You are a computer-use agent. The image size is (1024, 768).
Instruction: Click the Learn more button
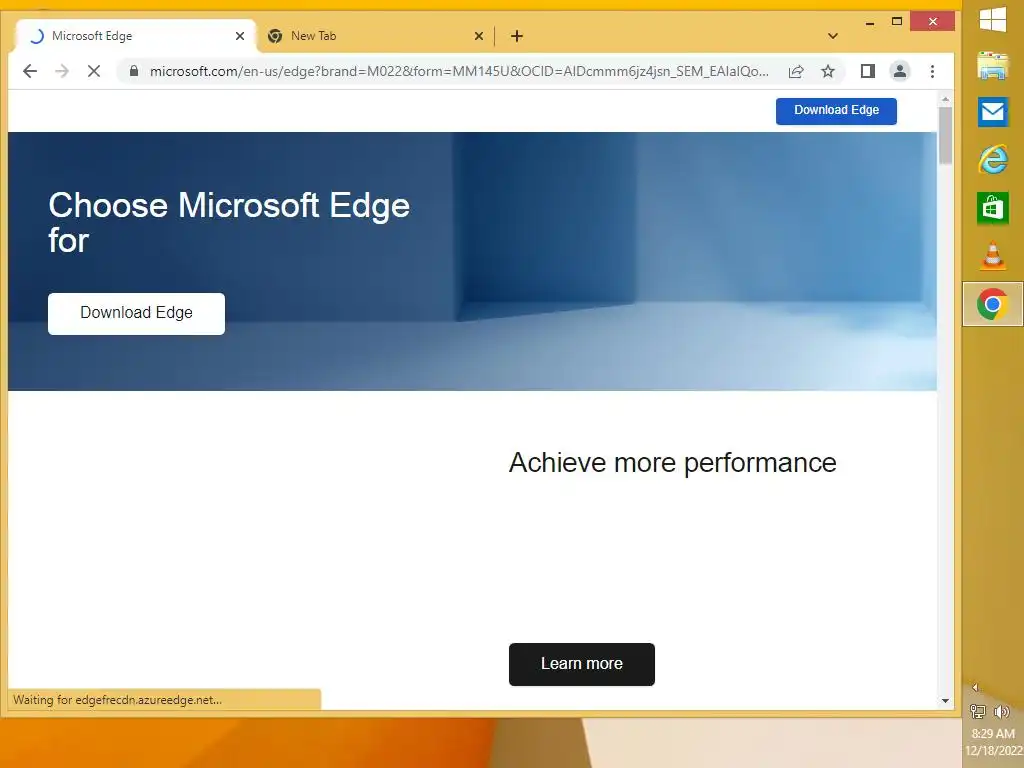(x=582, y=664)
